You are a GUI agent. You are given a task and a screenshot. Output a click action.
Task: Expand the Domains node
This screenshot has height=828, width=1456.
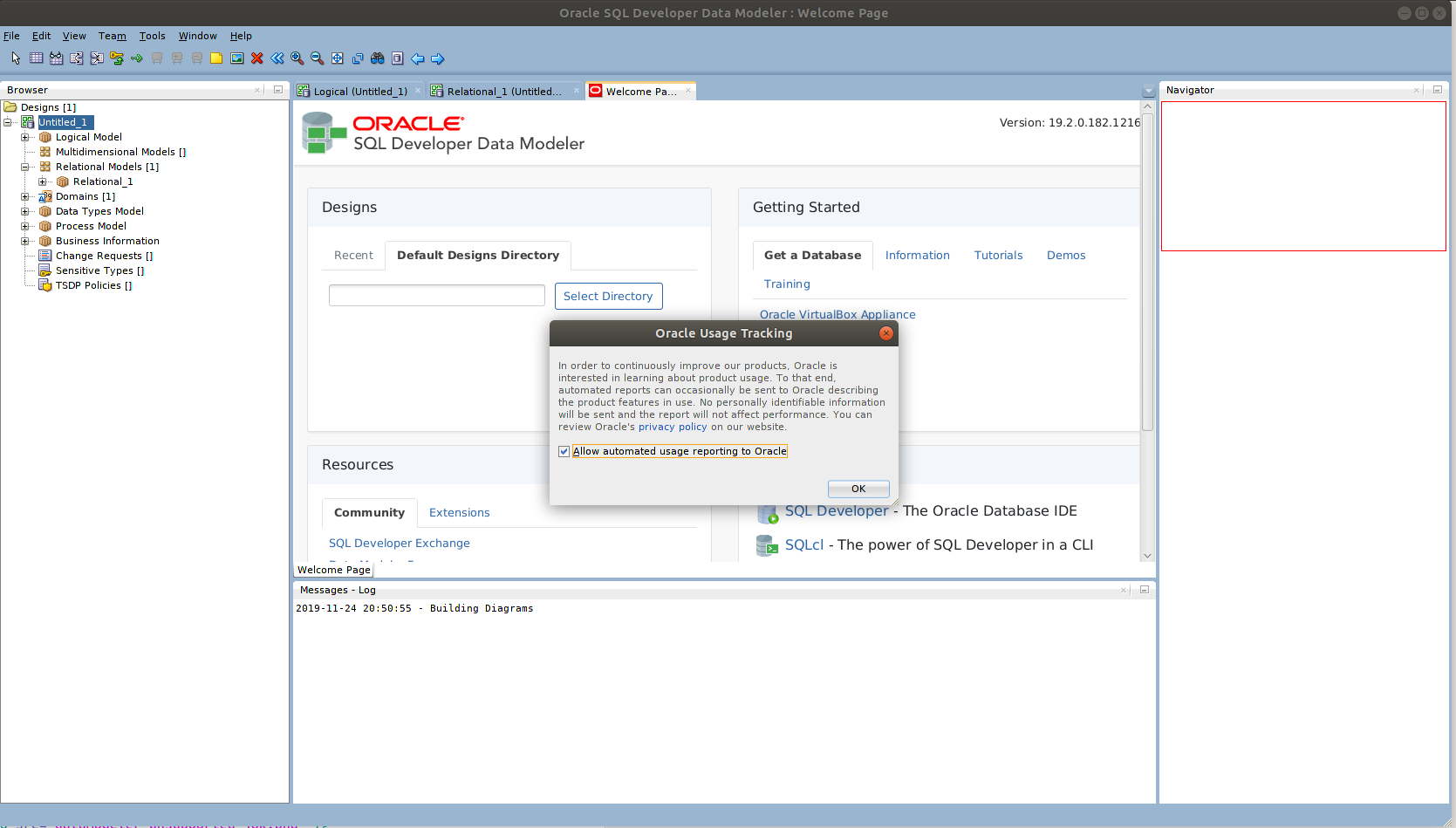coord(25,196)
